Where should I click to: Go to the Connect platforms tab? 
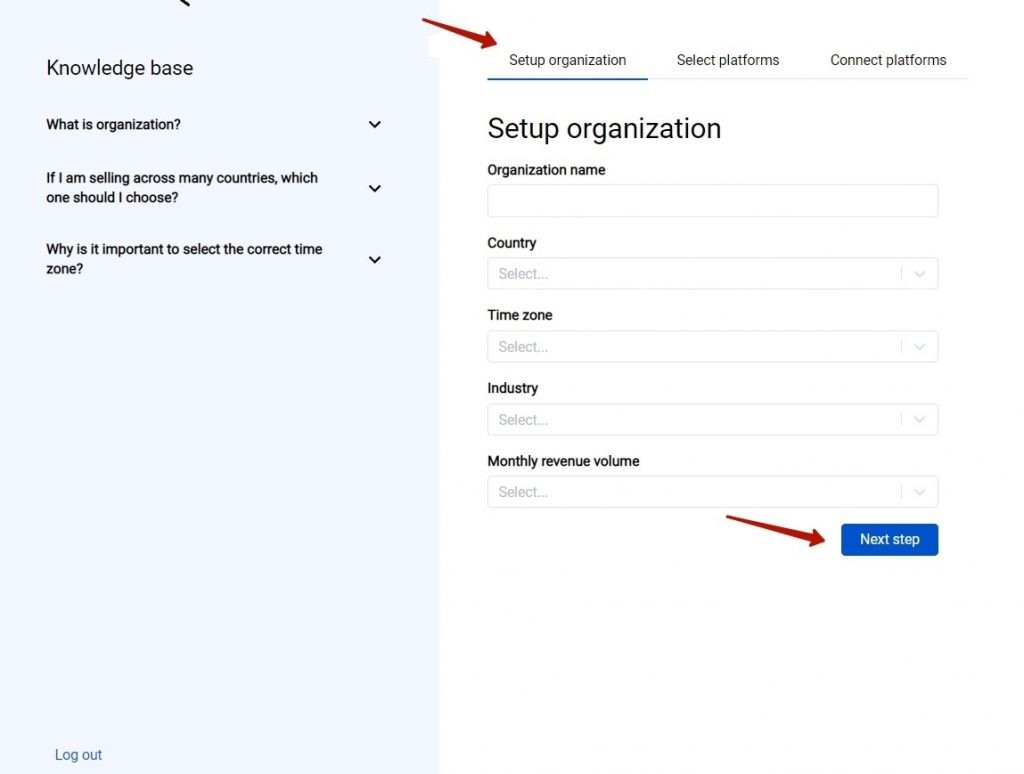888,60
